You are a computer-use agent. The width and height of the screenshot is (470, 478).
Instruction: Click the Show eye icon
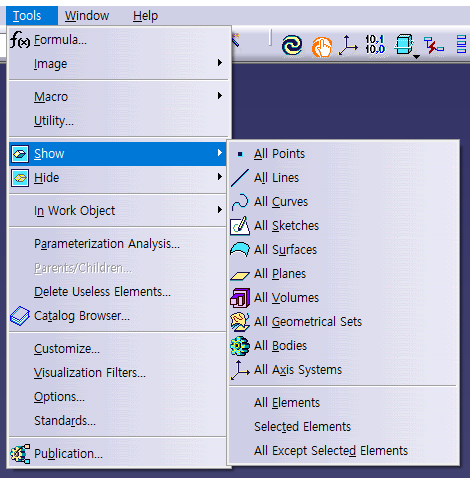coord(20,154)
